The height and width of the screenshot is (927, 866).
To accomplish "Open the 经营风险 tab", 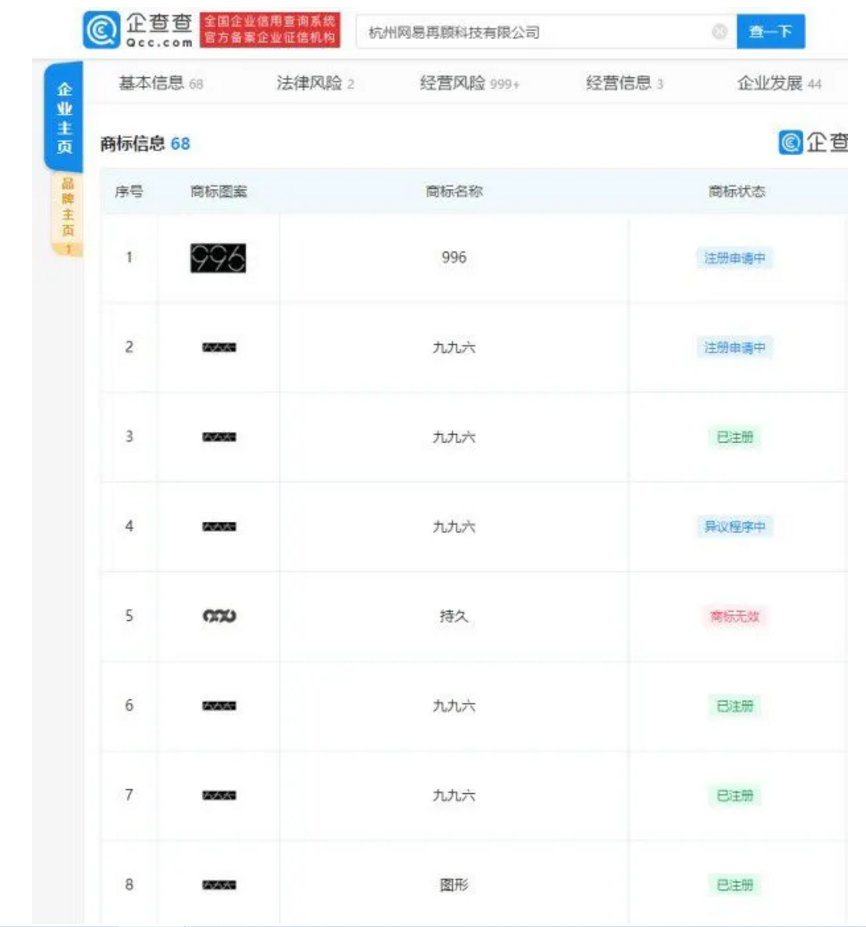I will pyautogui.click(x=469, y=83).
